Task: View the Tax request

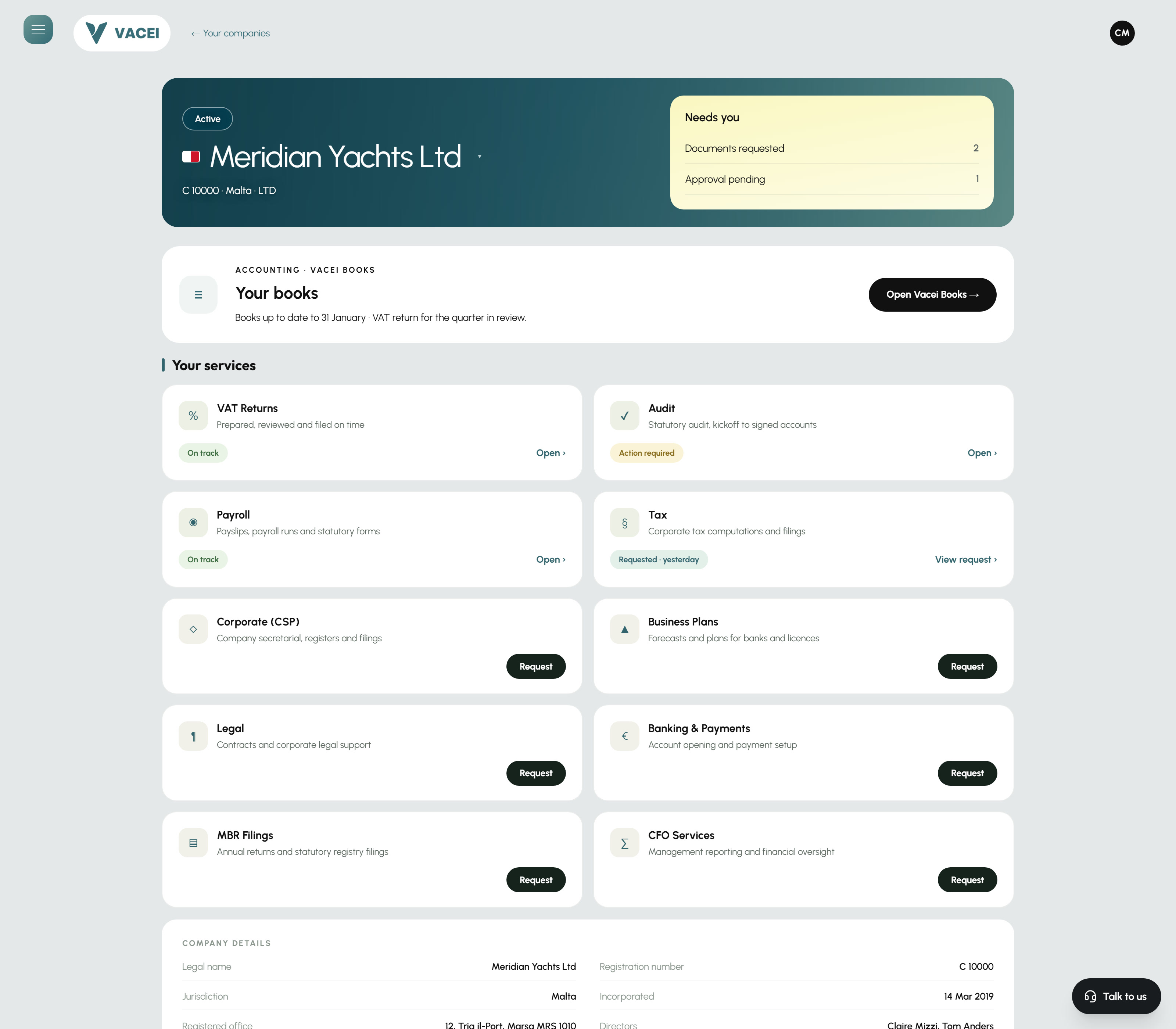Action: pos(966,560)
